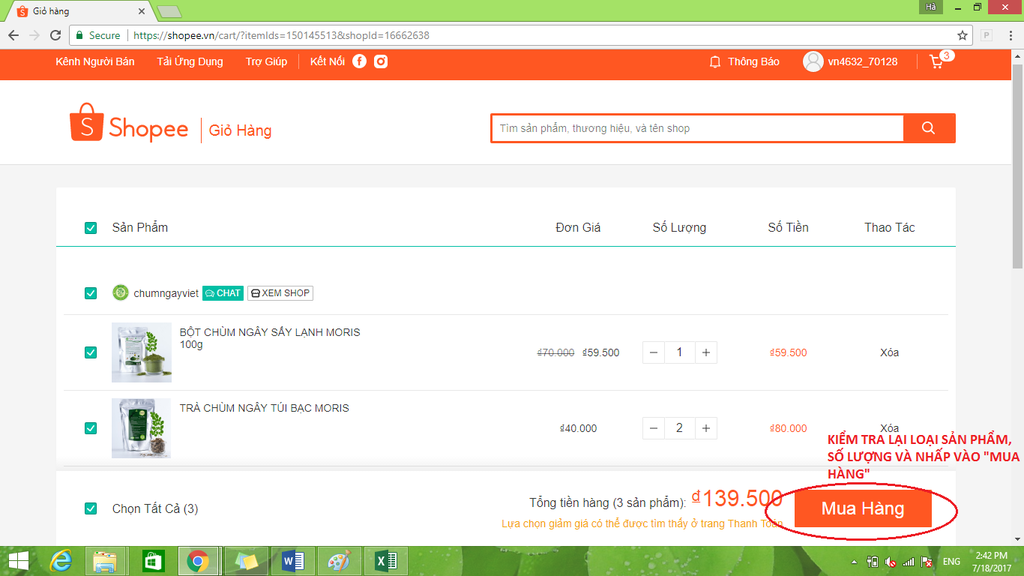Switch to Excel from the taskbar
Image resolution: width=1024 pixels, height=576 pixels.
coord(386,561)
